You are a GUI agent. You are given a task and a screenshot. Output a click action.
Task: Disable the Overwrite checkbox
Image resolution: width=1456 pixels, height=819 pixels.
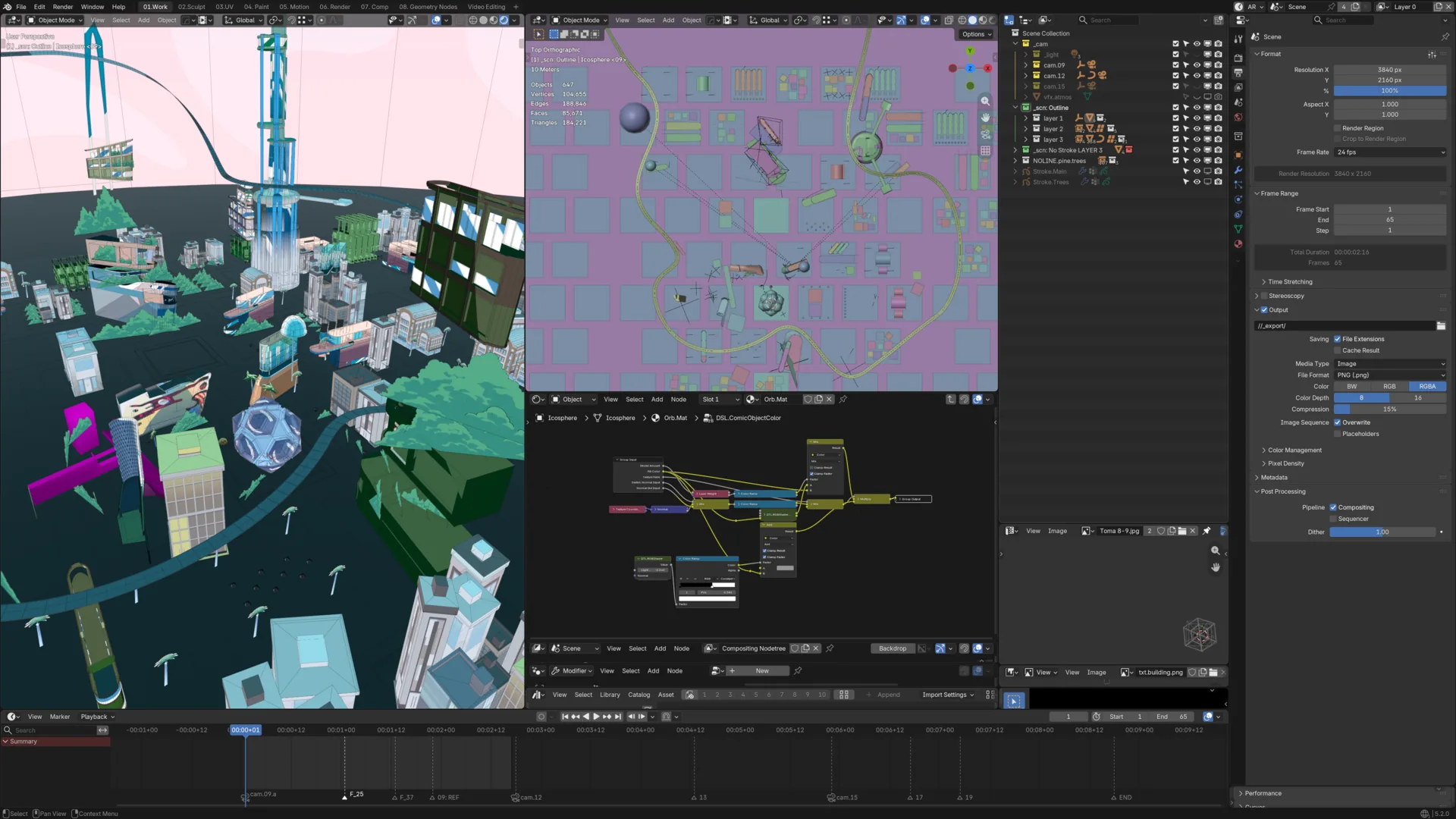[x=1337, y=422]
